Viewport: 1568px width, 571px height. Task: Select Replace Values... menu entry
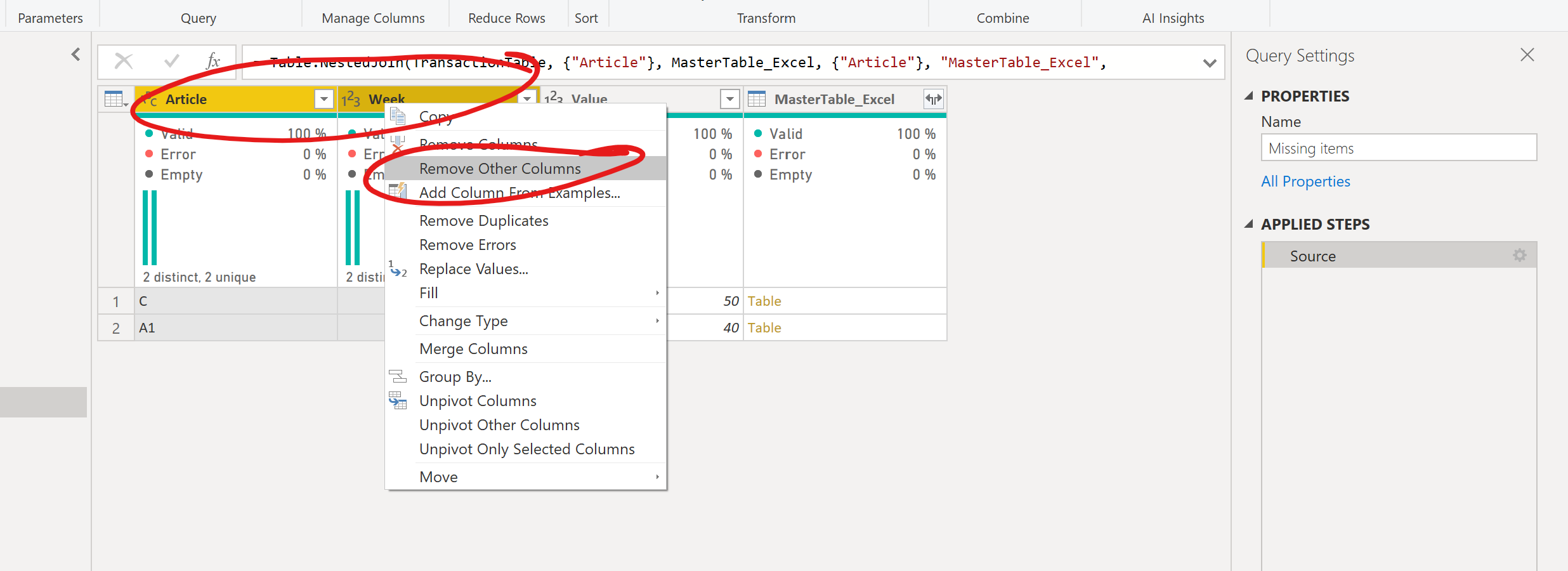pyautogui.click(x=526, y=269)
